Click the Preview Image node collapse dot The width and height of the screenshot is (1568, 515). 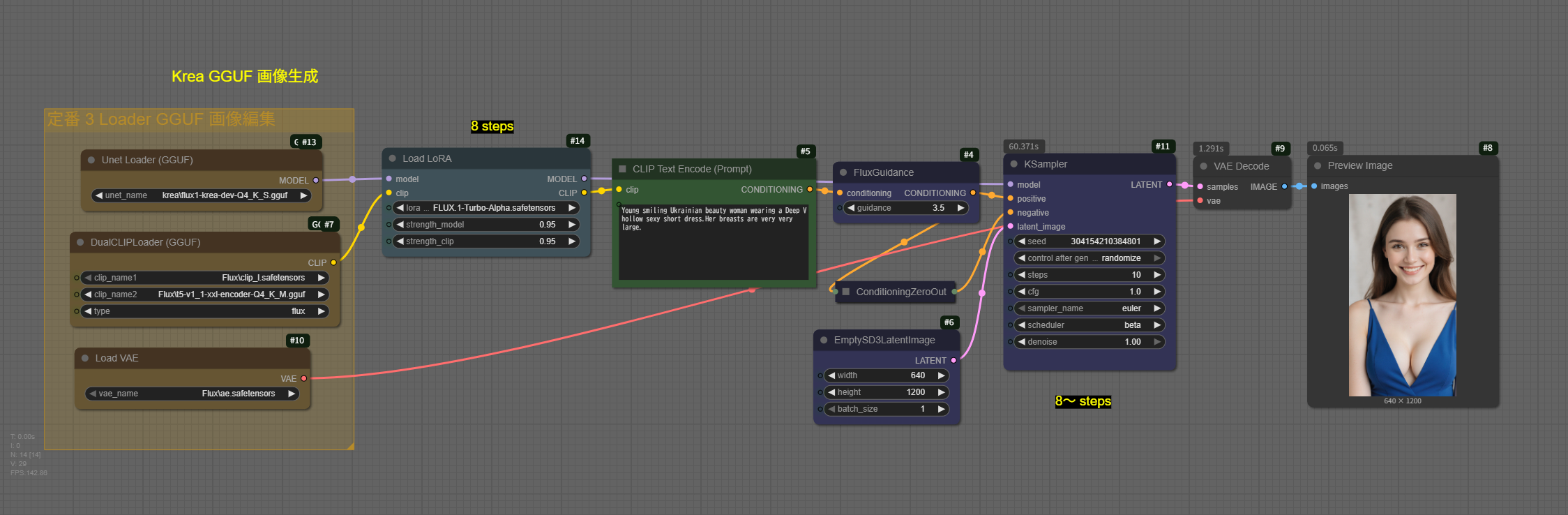[1318, 165]
